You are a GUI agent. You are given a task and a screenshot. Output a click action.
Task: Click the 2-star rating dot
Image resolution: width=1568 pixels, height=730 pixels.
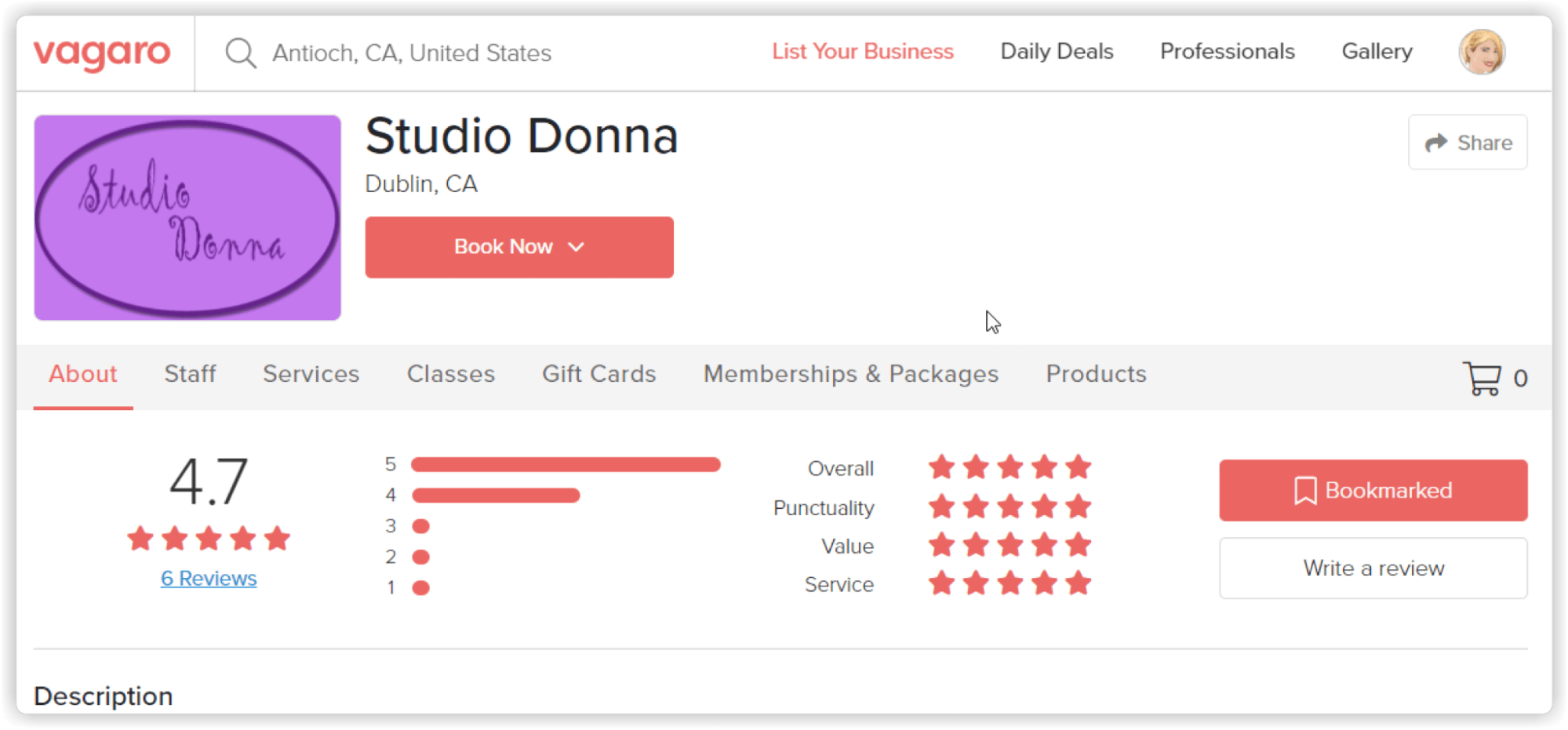click(421, 557)
